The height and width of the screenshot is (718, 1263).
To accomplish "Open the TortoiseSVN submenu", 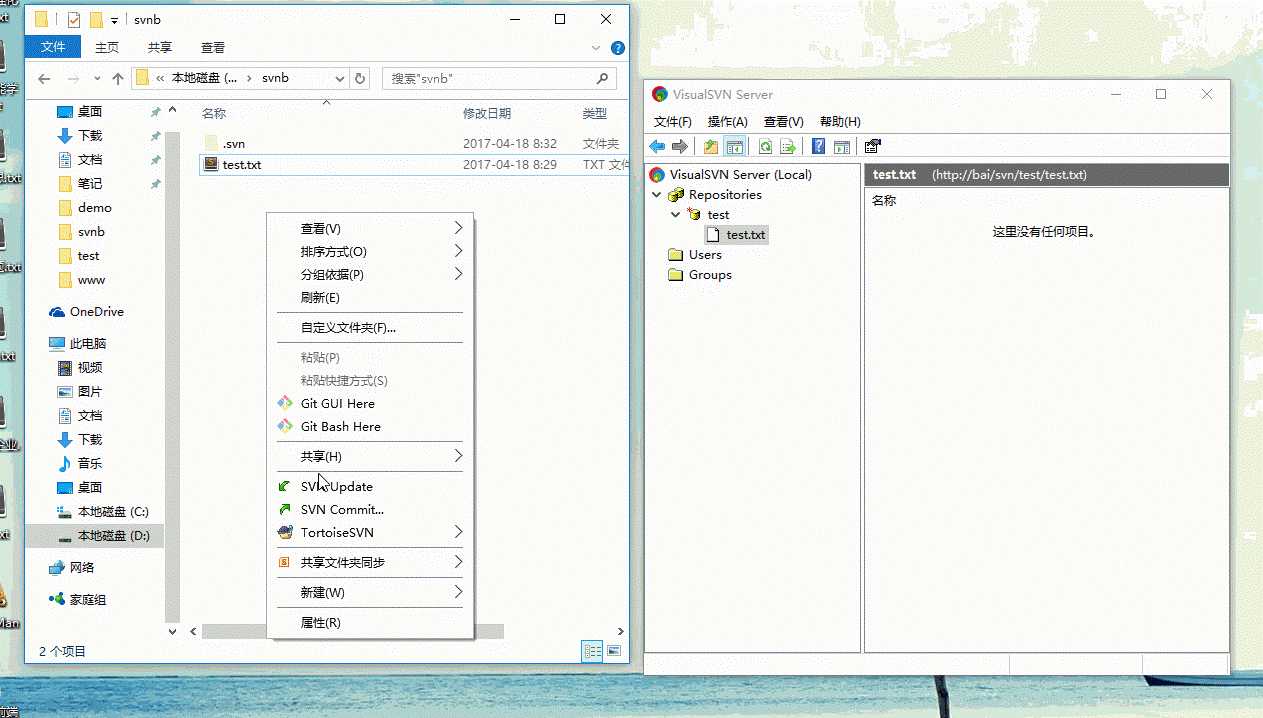I will (x=370, y=533).
